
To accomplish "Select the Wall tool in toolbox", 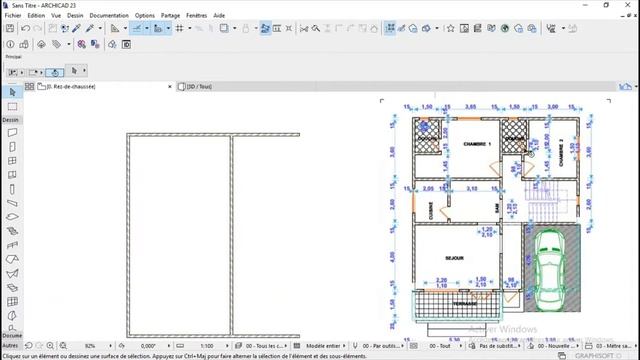I will click(x=12, y=132).
